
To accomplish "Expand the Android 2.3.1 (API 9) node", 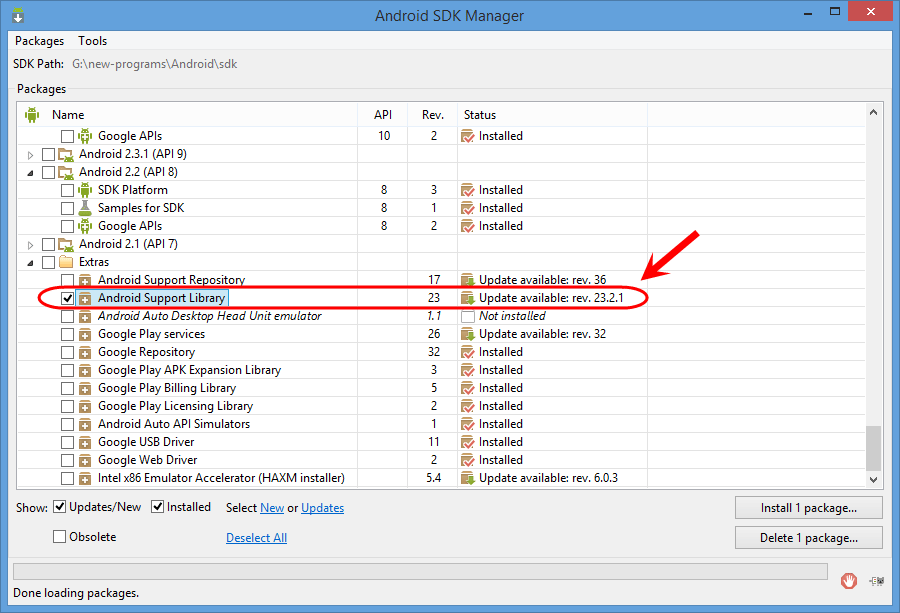I will pos(30,155).
